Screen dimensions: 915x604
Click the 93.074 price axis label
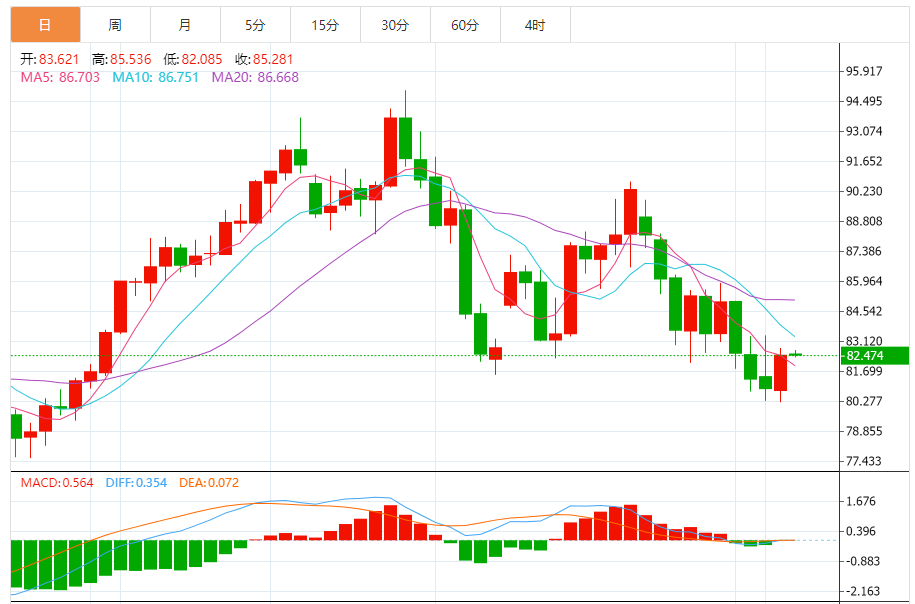pyautogui.click(x=864, y=131)
